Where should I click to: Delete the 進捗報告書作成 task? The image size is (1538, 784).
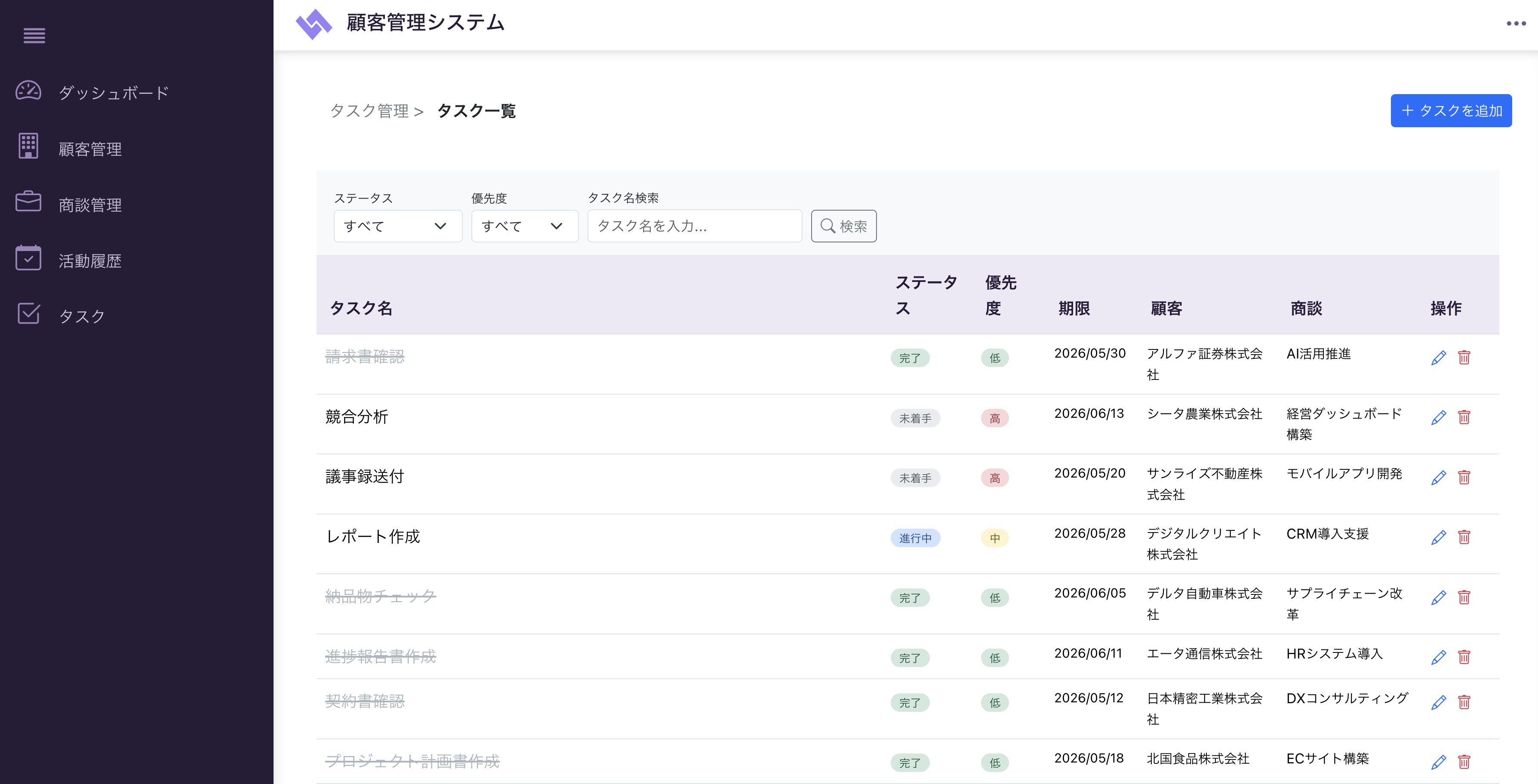tap(1464, 657)
